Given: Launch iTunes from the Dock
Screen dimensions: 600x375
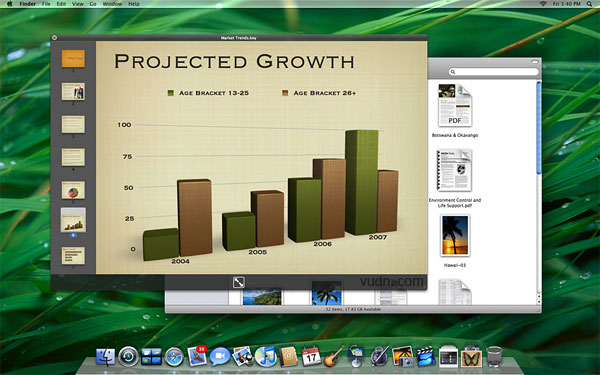Looking at the screenshot, I should click(x=266, y=356).
